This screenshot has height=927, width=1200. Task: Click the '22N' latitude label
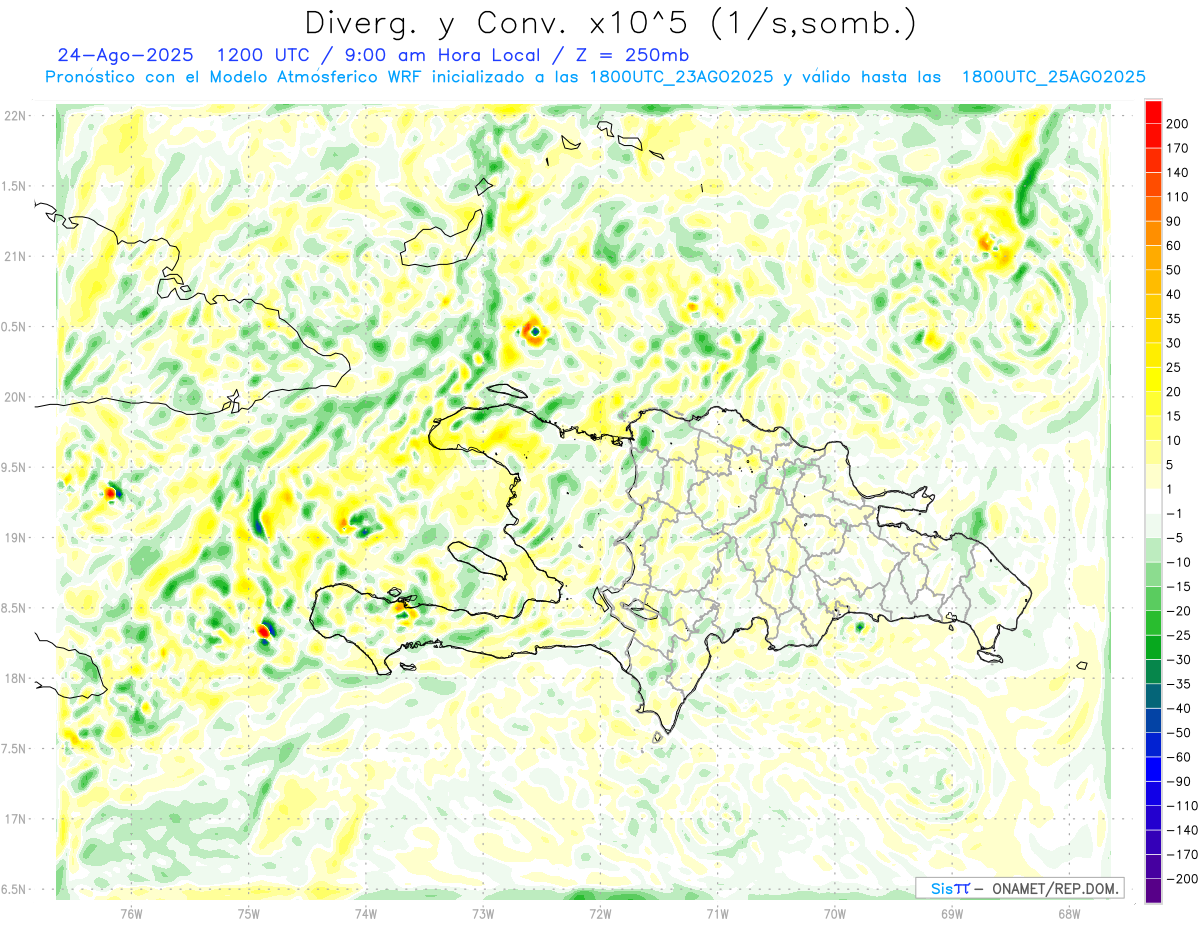pyautogui.click(x=15, y=116)
